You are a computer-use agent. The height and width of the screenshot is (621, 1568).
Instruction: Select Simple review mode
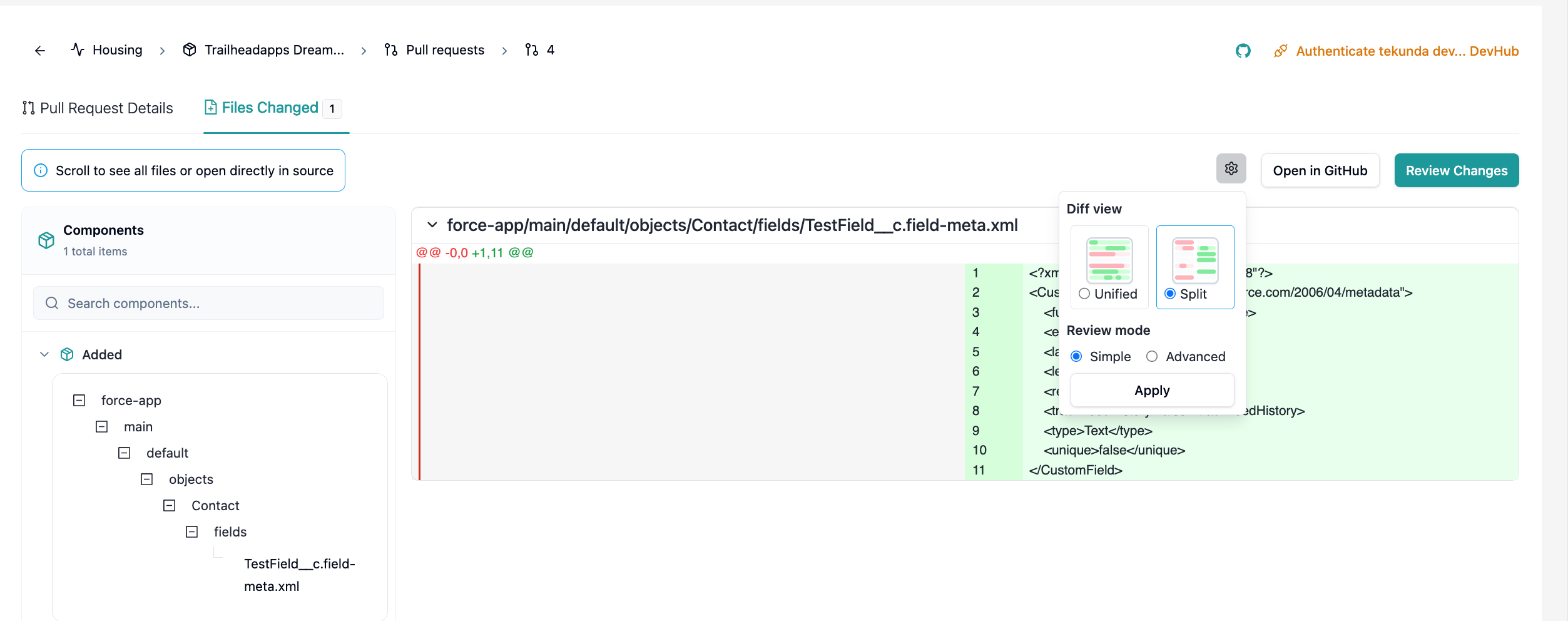[1076, 356]
